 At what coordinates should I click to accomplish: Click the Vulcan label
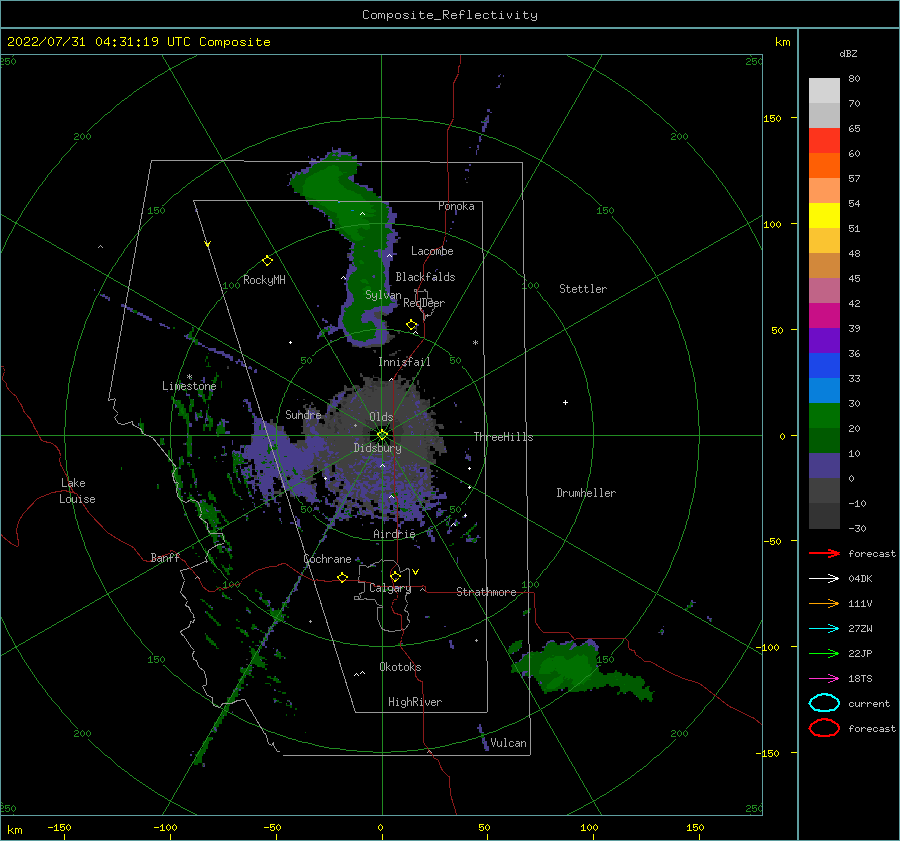[508, 743]
